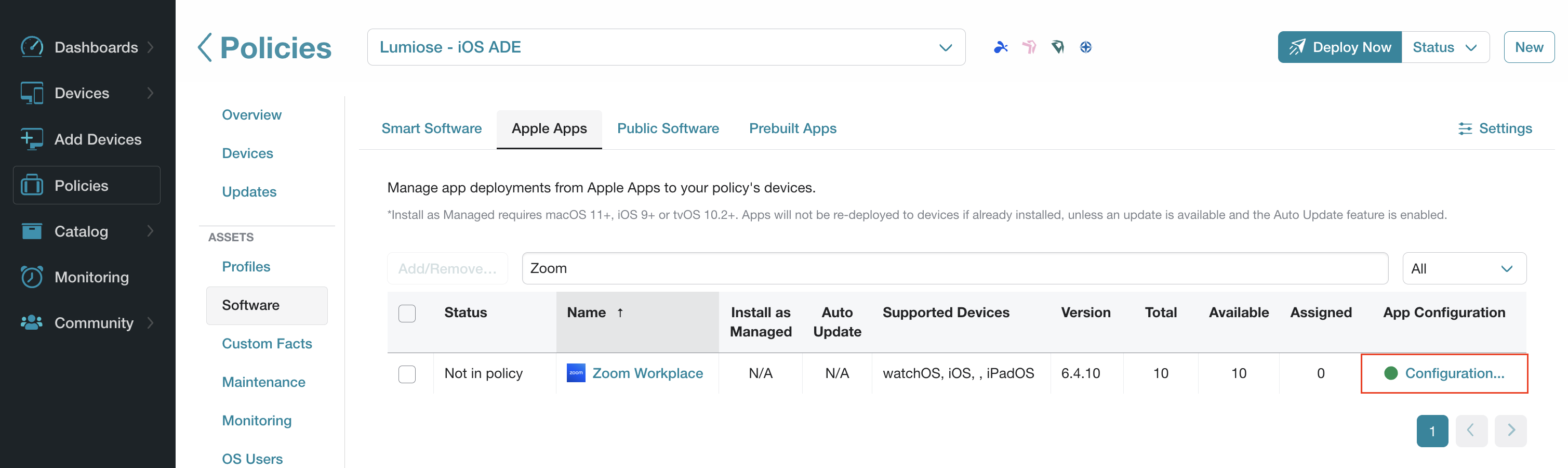Click the search field containing Zoom
1568x468 pixels.
pos(954,268)
